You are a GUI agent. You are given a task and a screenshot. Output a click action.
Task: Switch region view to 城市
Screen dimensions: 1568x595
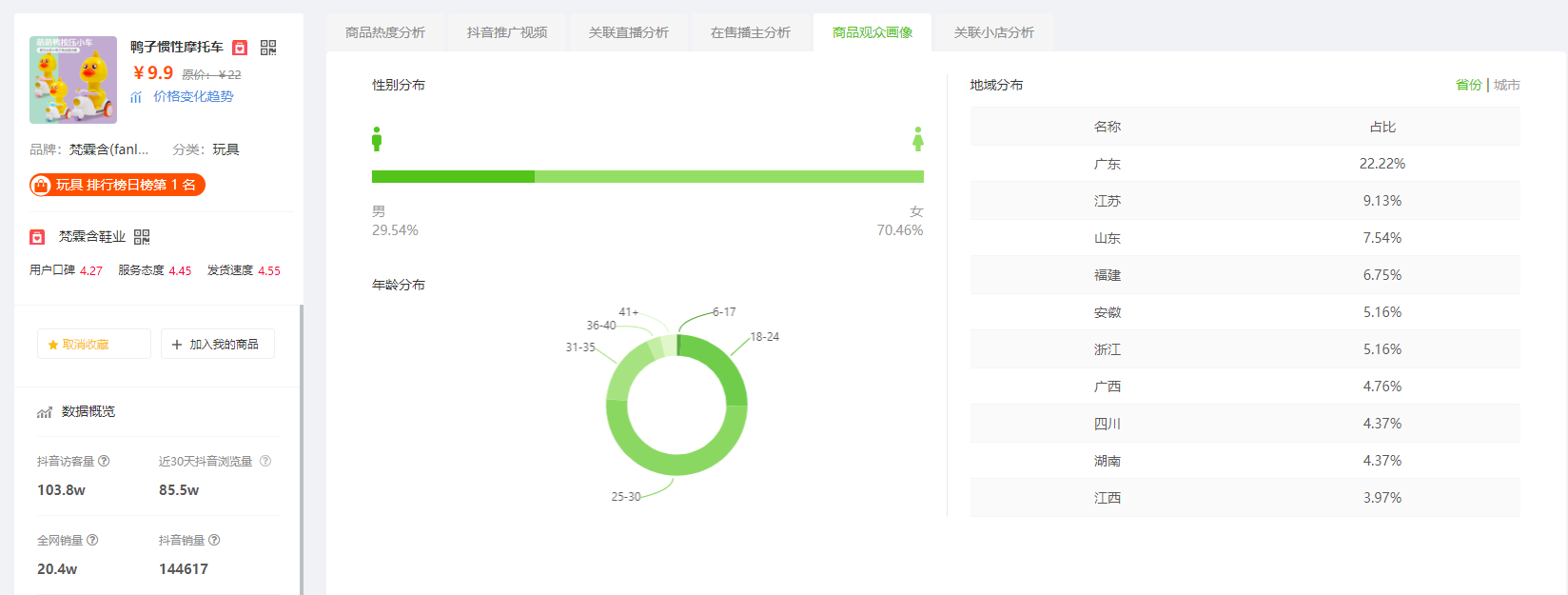(x=1507, y=85)
